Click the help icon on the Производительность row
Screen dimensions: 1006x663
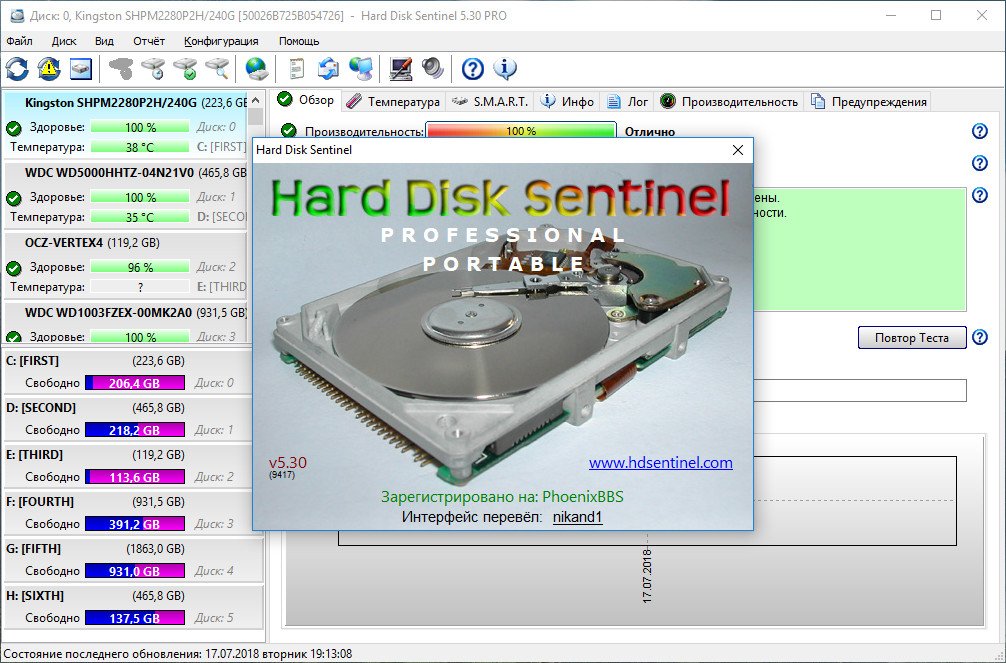(x=980, y=131)
